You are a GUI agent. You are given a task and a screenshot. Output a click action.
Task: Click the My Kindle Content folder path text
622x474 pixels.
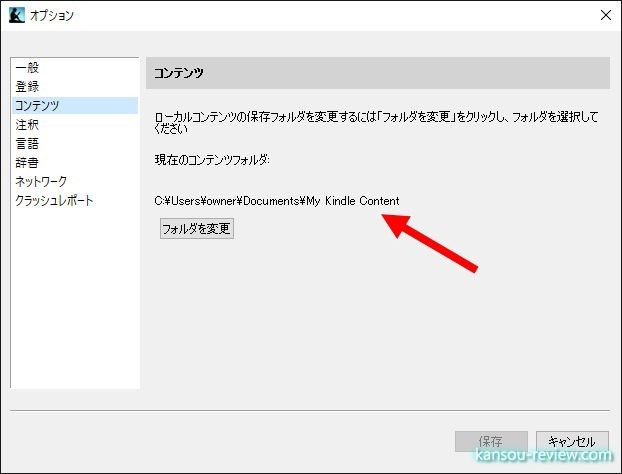coord(276,201)
